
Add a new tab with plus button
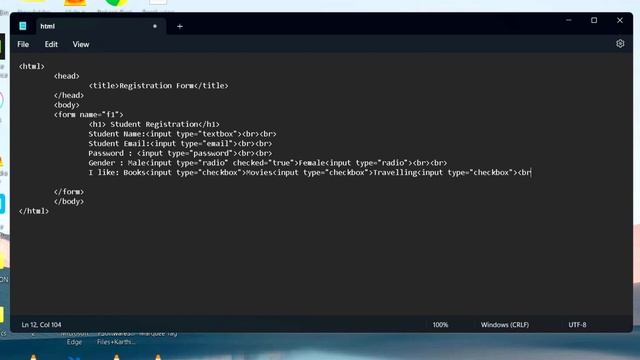[180, 27]
